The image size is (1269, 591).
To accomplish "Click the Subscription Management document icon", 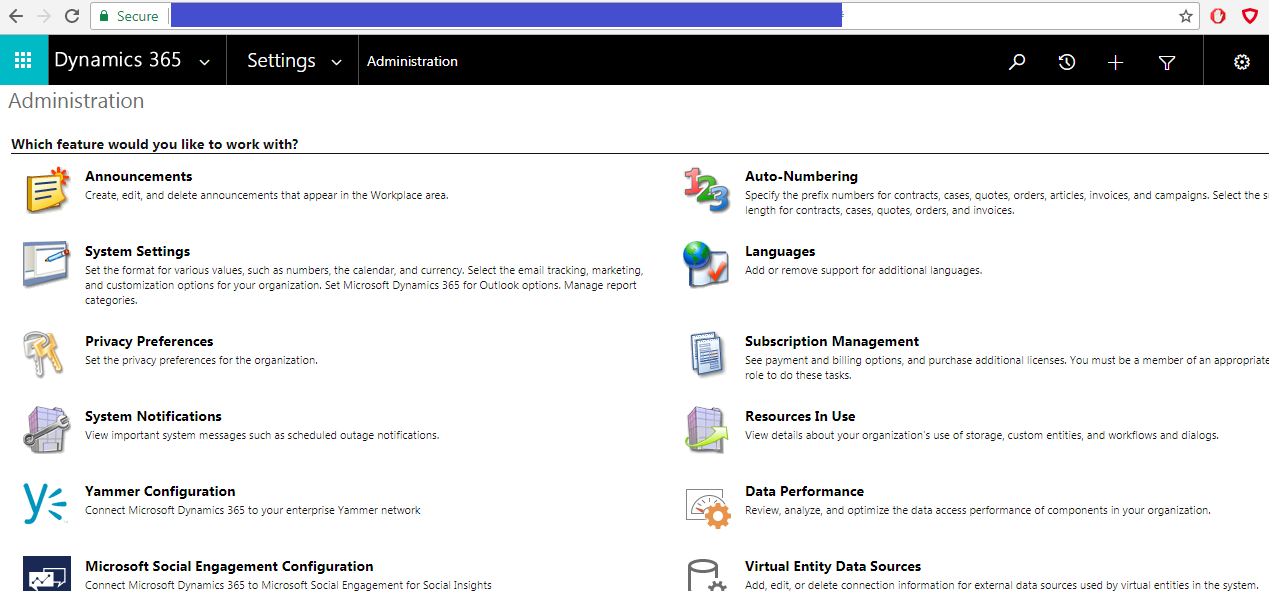I will pos(705,354).
